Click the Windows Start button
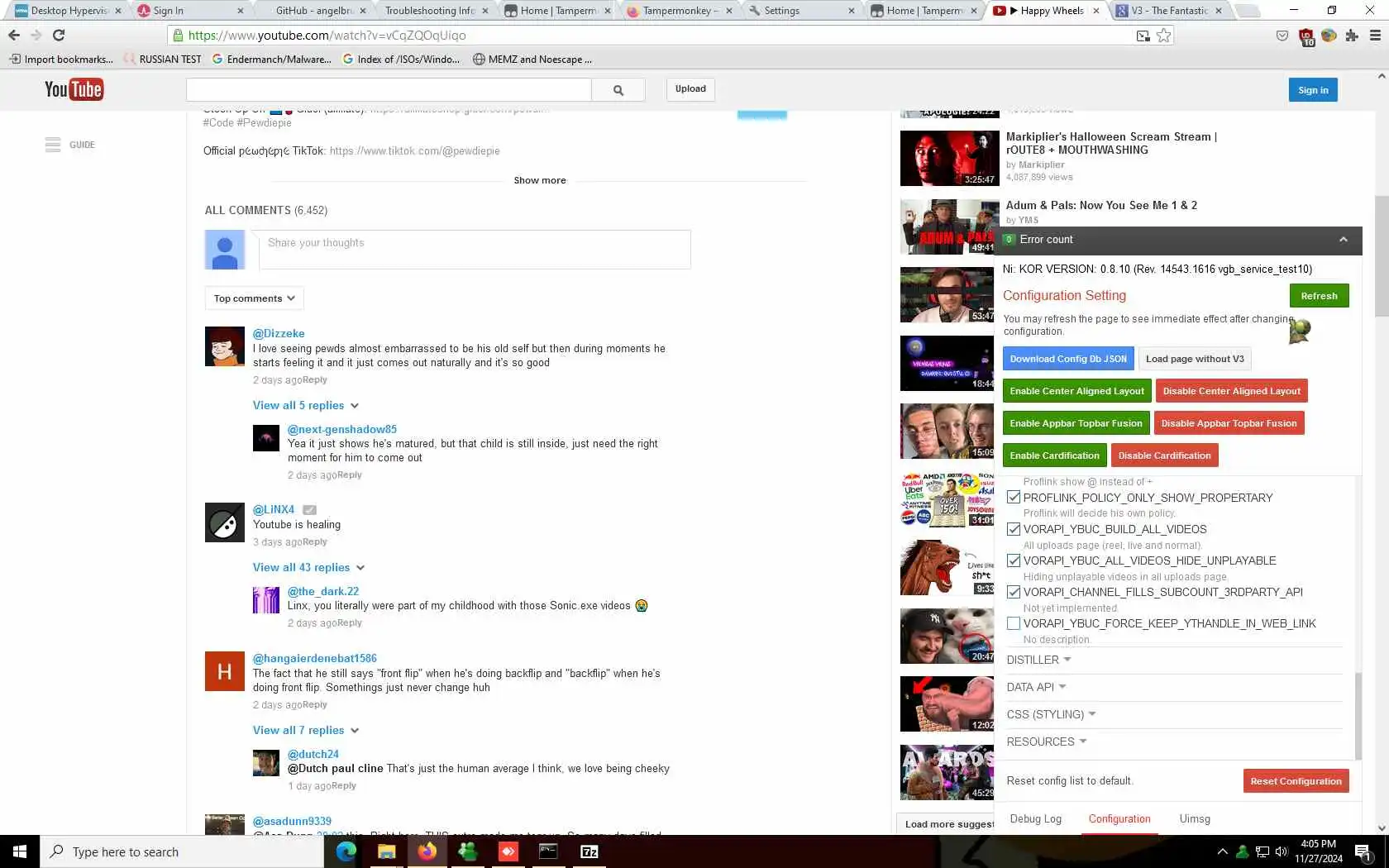This screenshot has height=868, width=1389. (20, 851)
